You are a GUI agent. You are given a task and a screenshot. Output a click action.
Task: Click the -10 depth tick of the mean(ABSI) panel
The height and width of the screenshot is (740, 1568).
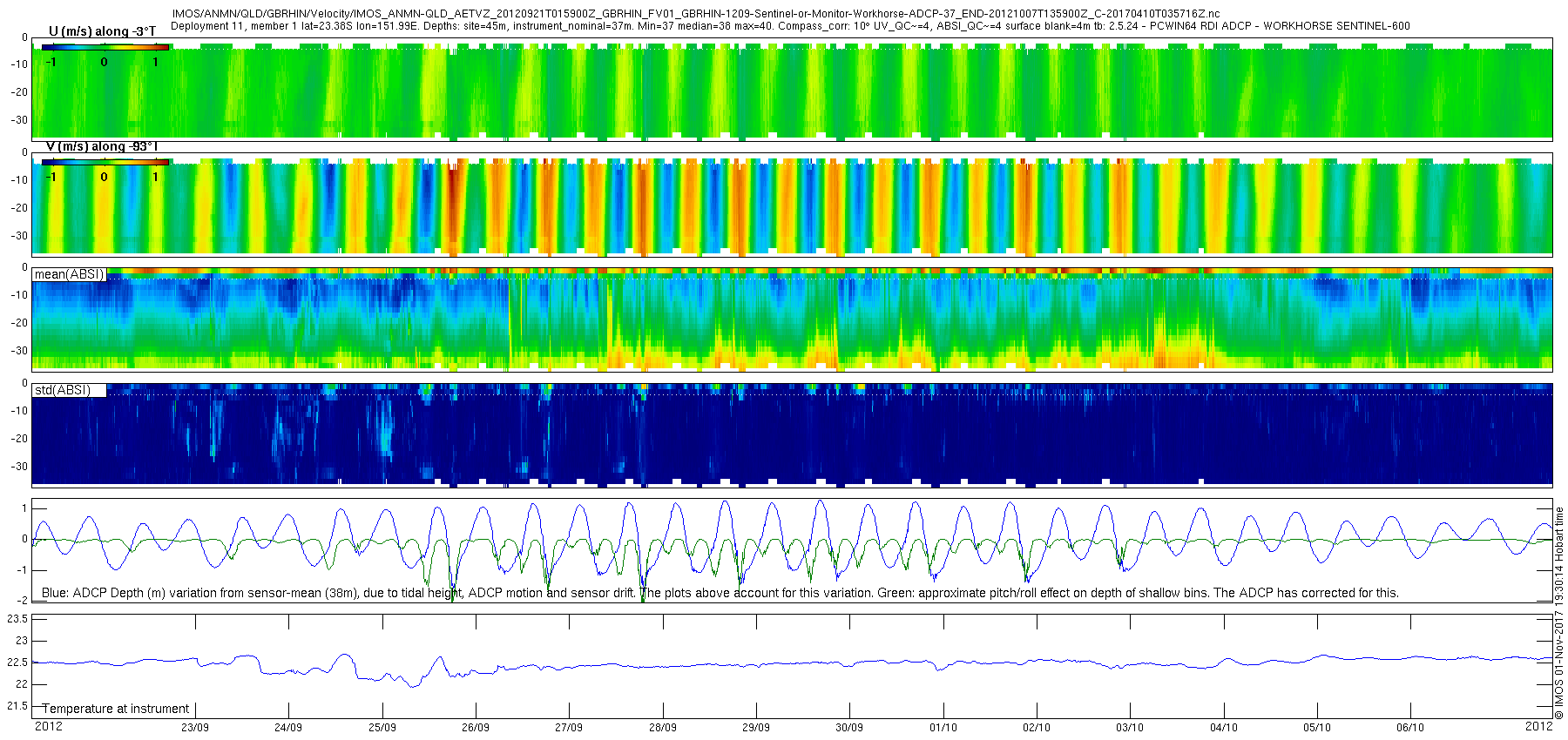point(18,295)
